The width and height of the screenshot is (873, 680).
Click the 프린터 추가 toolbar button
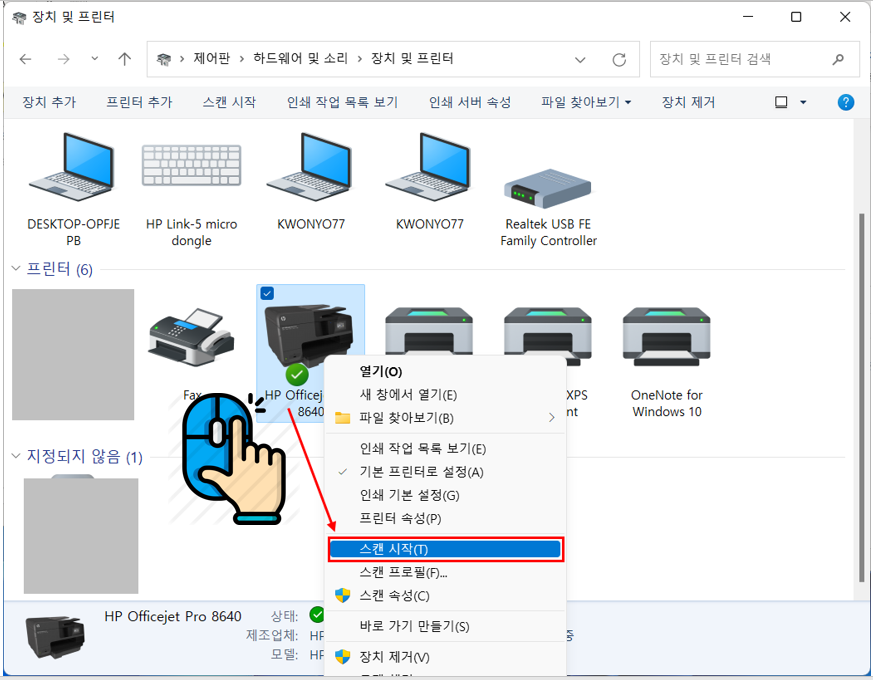point(139,102)
